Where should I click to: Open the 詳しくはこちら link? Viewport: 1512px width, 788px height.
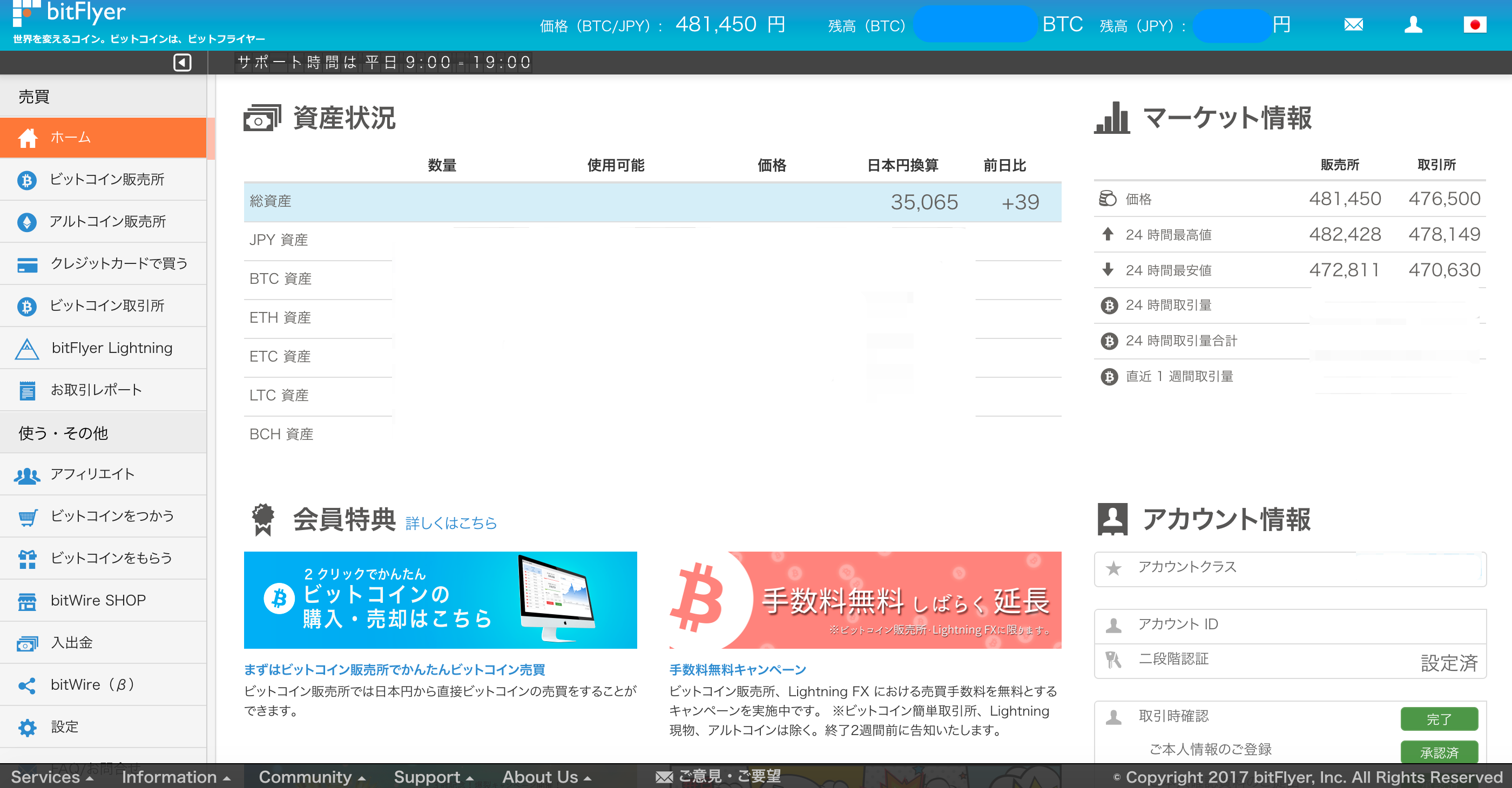(451, 523)
